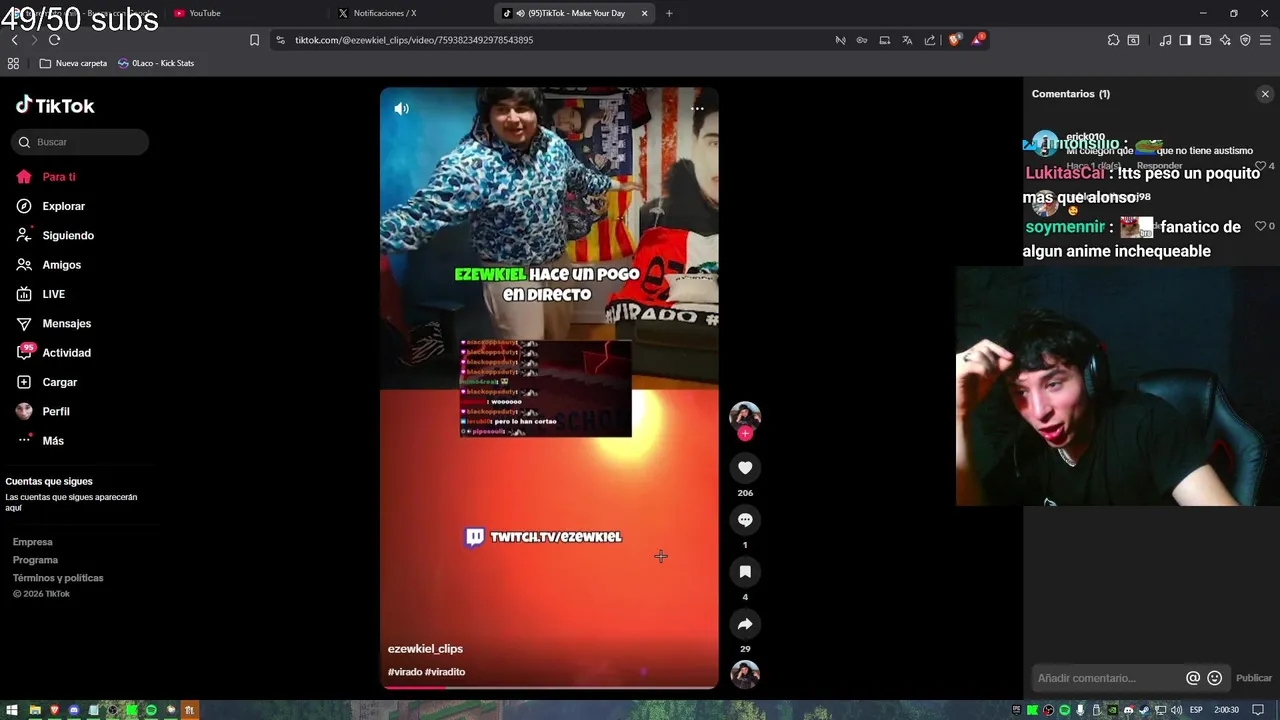
Task: Open Spotify from the taskbar
Action: [x=151, y=710]
